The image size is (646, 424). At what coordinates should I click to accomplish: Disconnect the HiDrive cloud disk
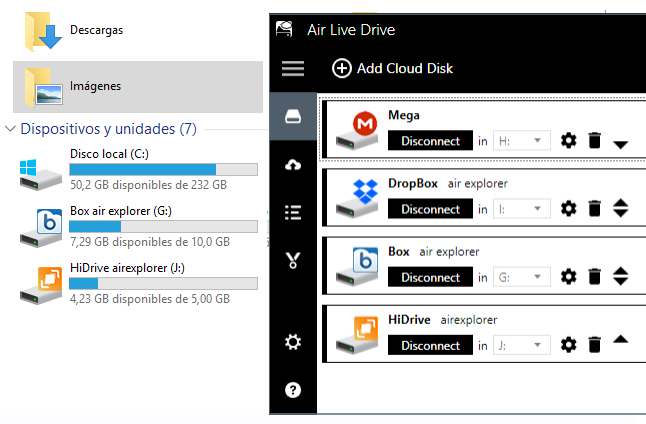point(430,345)
